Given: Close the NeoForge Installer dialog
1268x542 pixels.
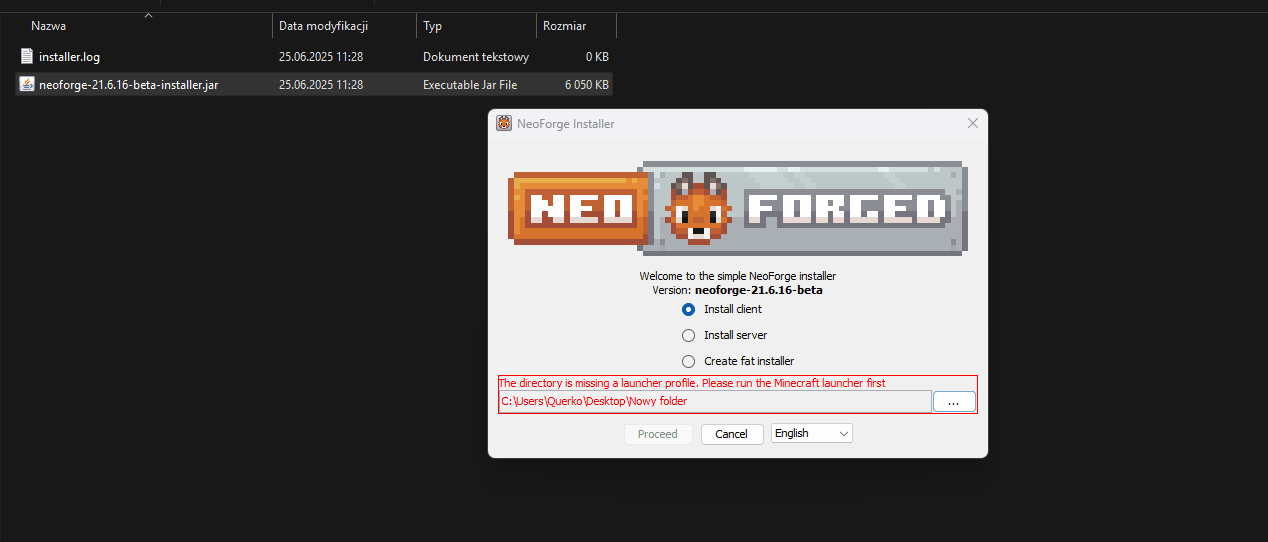Looking at the screenshot, I should point(972,124).
